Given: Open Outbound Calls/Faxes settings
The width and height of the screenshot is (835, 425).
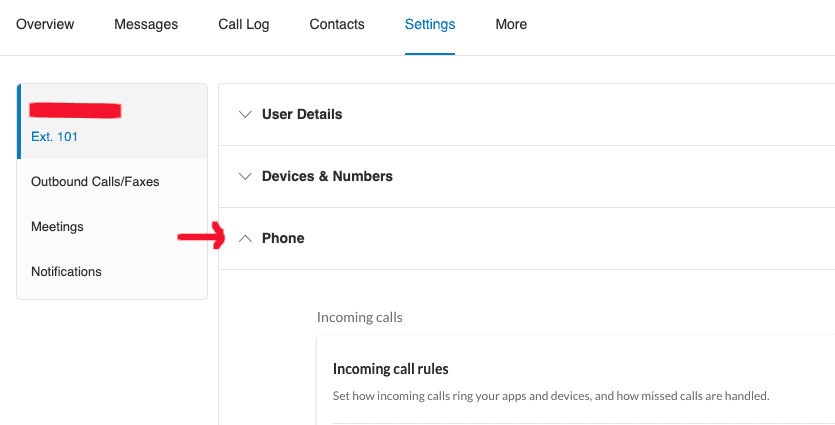Looking at the screenshot, I should (x=95, y=182).
